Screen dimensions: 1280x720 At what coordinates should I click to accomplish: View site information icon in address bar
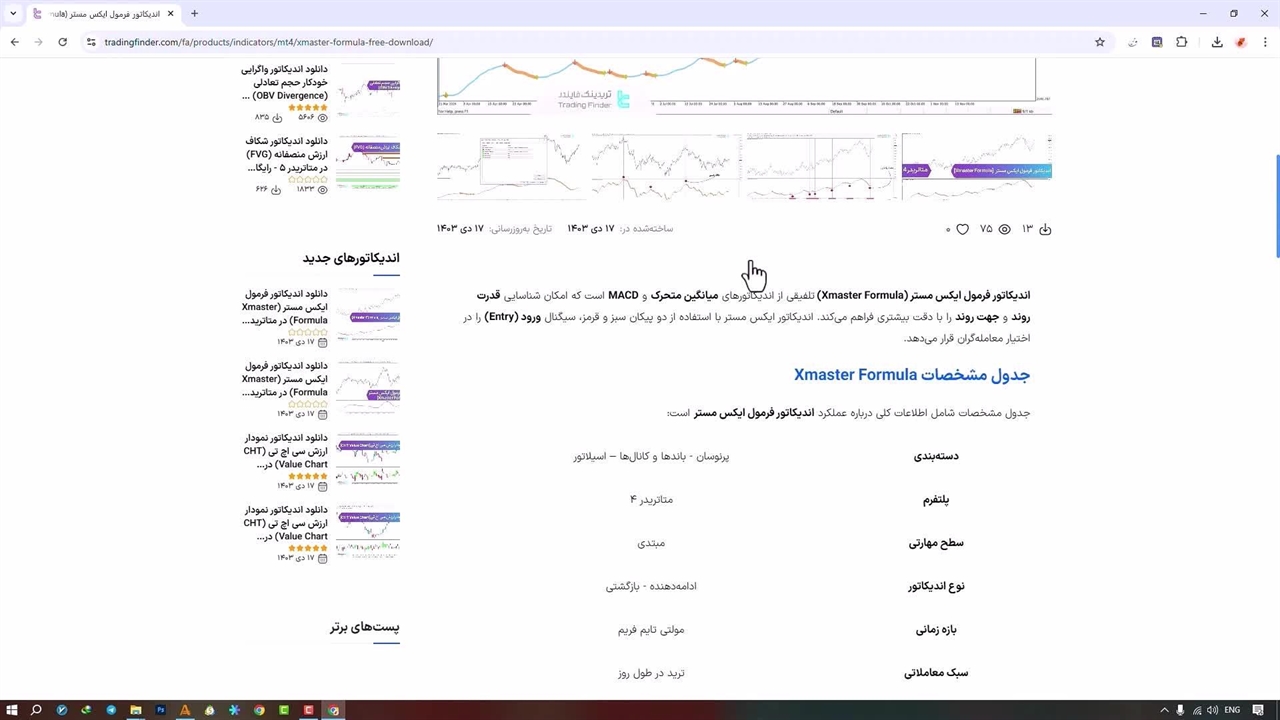[x=91, y=42]
